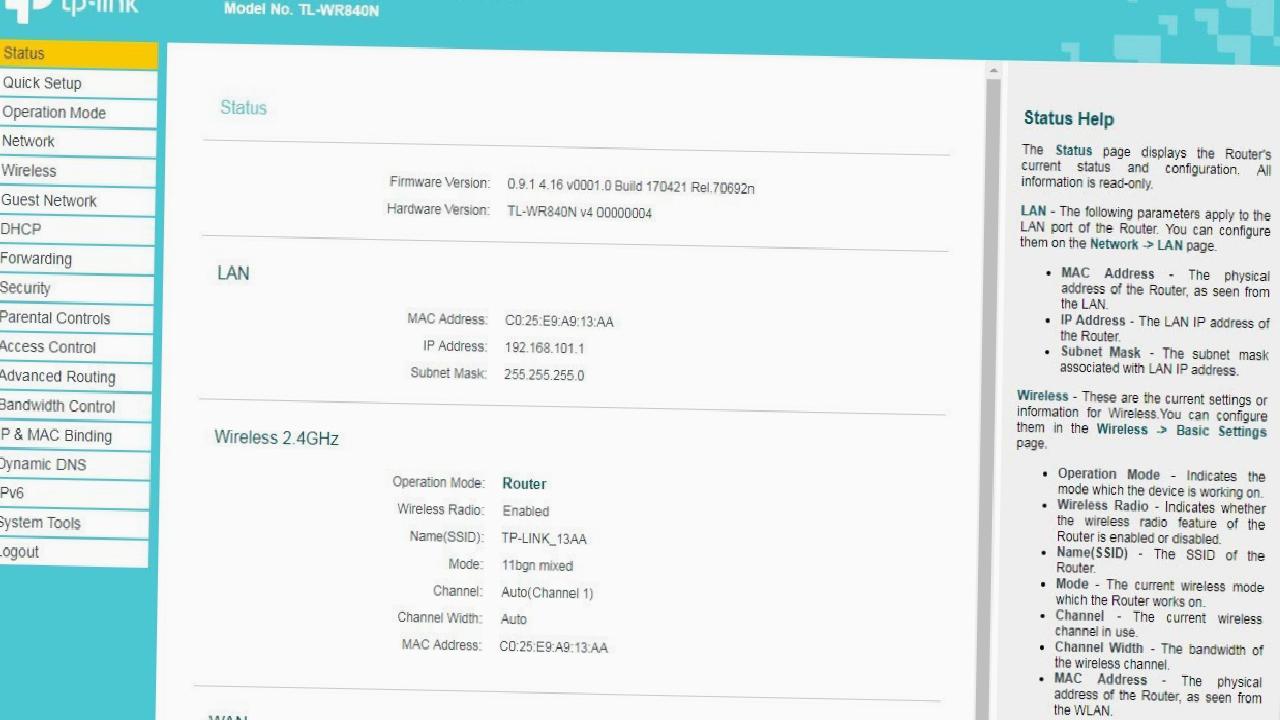Screen dimensions: 1280x720
Task: Click Channel Width value Auto
Action: (514, 620)
